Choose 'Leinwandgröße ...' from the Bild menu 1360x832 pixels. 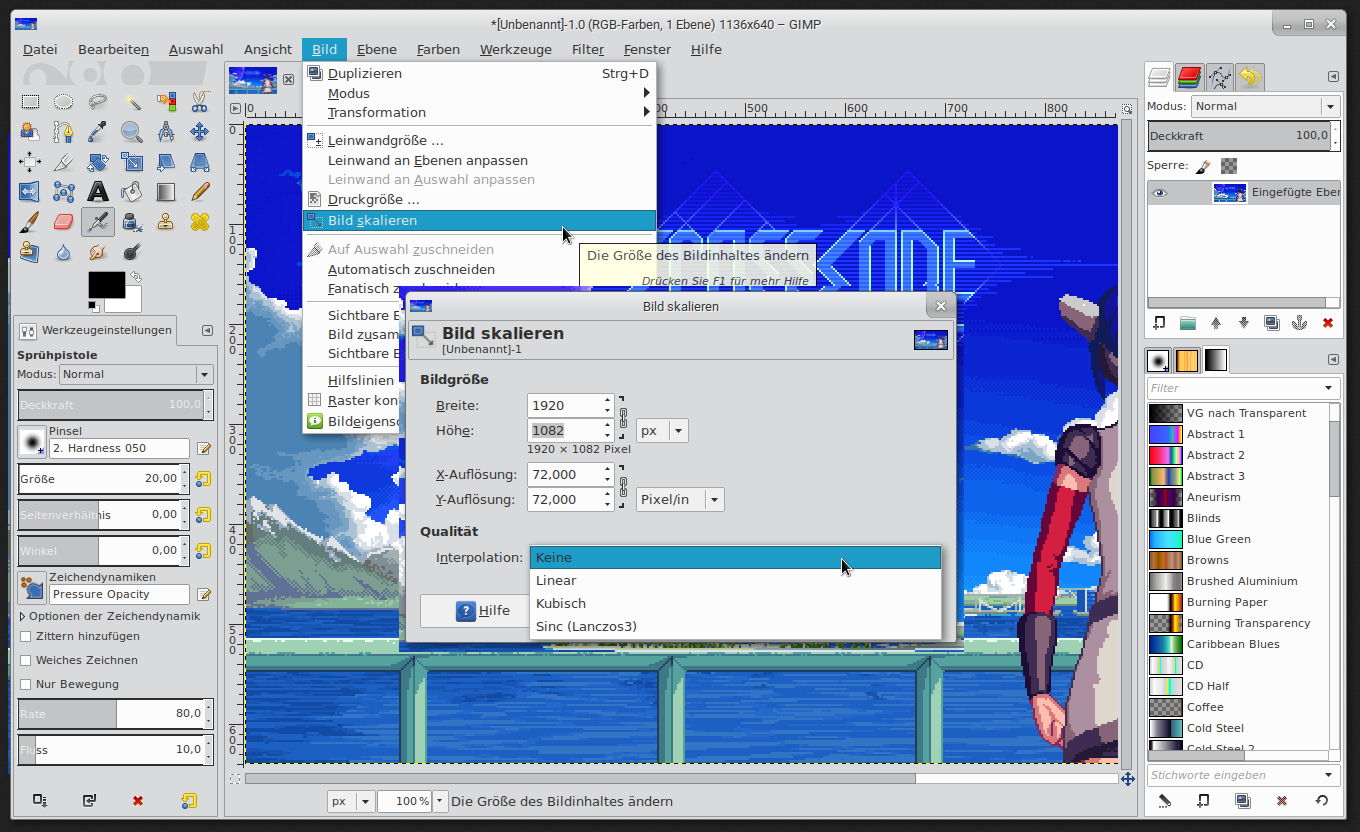coord(479,141)
